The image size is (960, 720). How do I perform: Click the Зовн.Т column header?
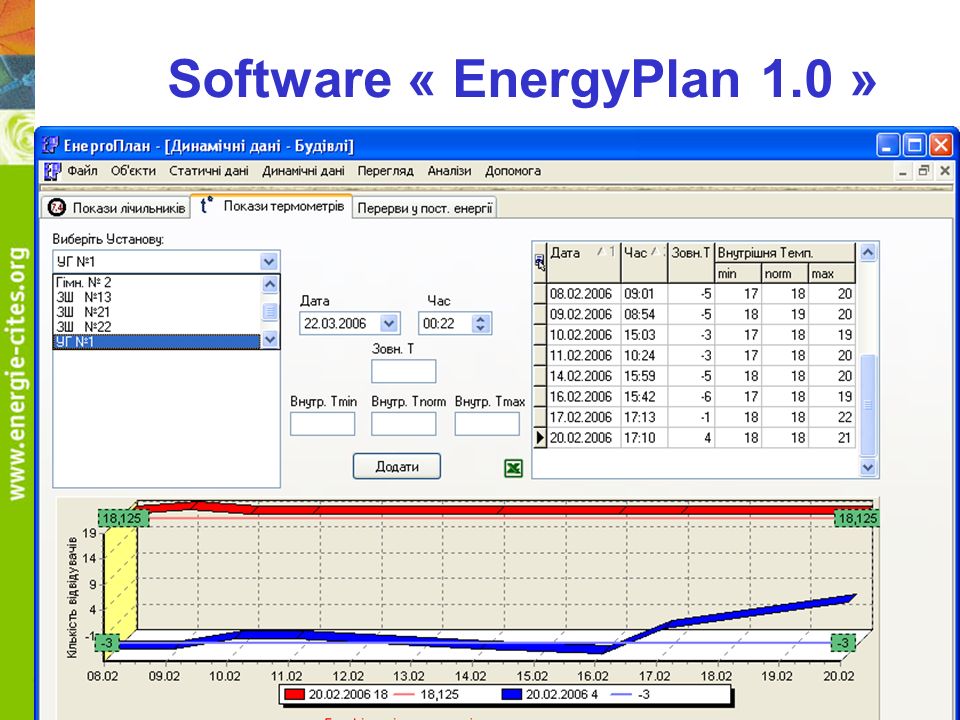coord(691,262)
